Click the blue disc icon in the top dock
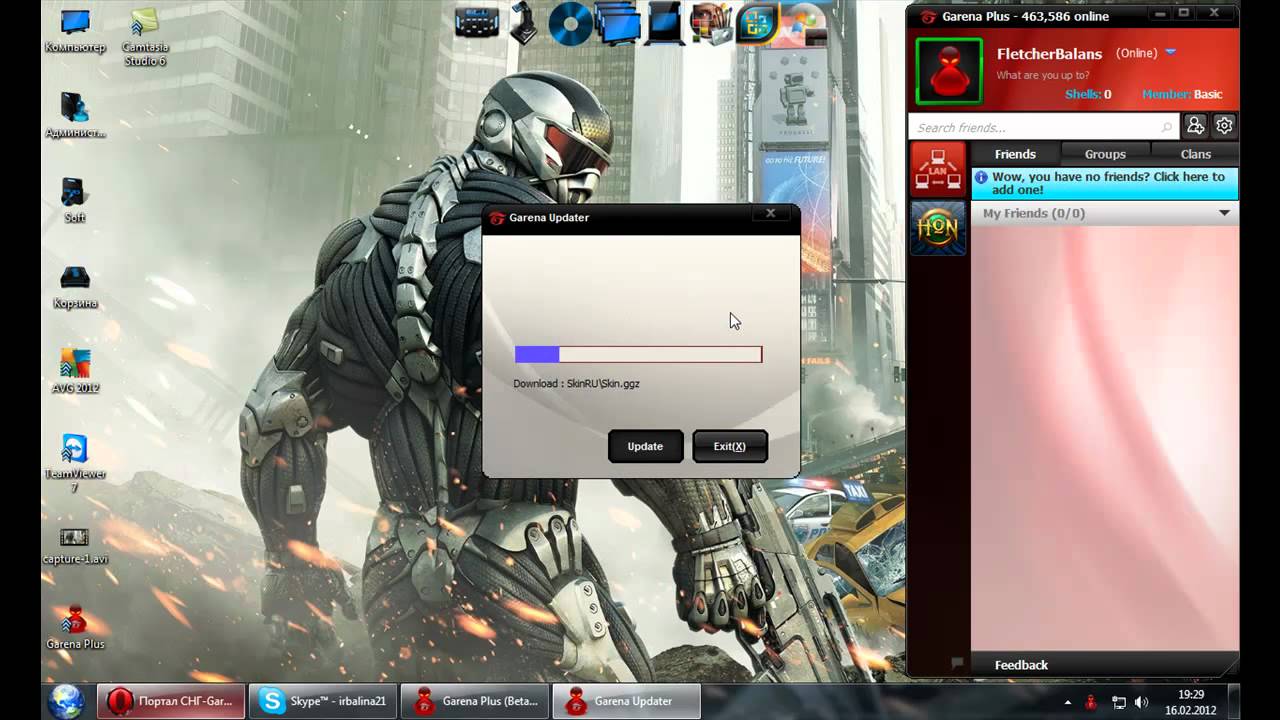The height and width of the screenshot is (720, 1280). pyautogui.click(x=570, y=24)
